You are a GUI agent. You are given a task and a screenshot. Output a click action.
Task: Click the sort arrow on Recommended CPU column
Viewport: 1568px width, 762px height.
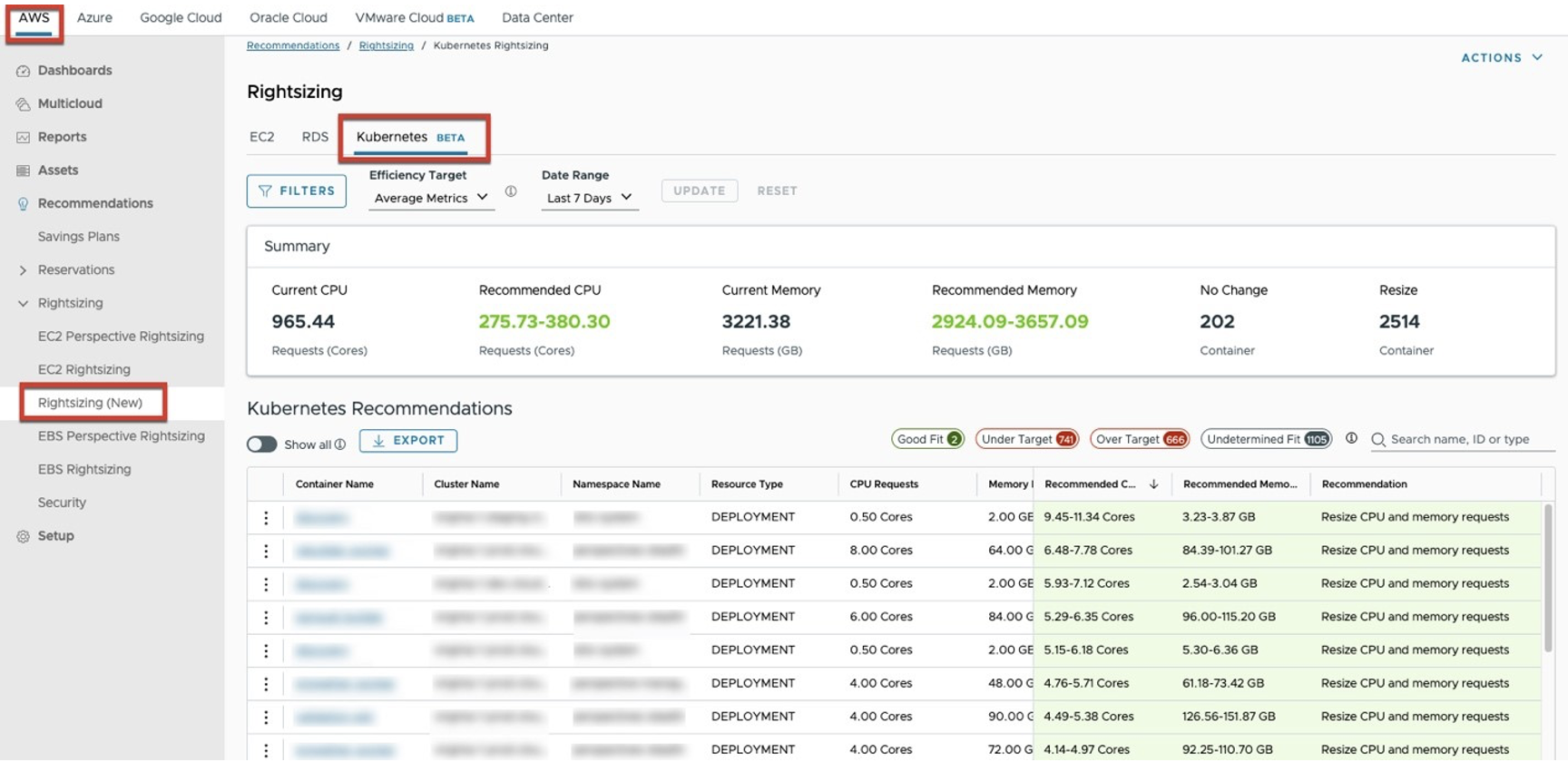1153,484
